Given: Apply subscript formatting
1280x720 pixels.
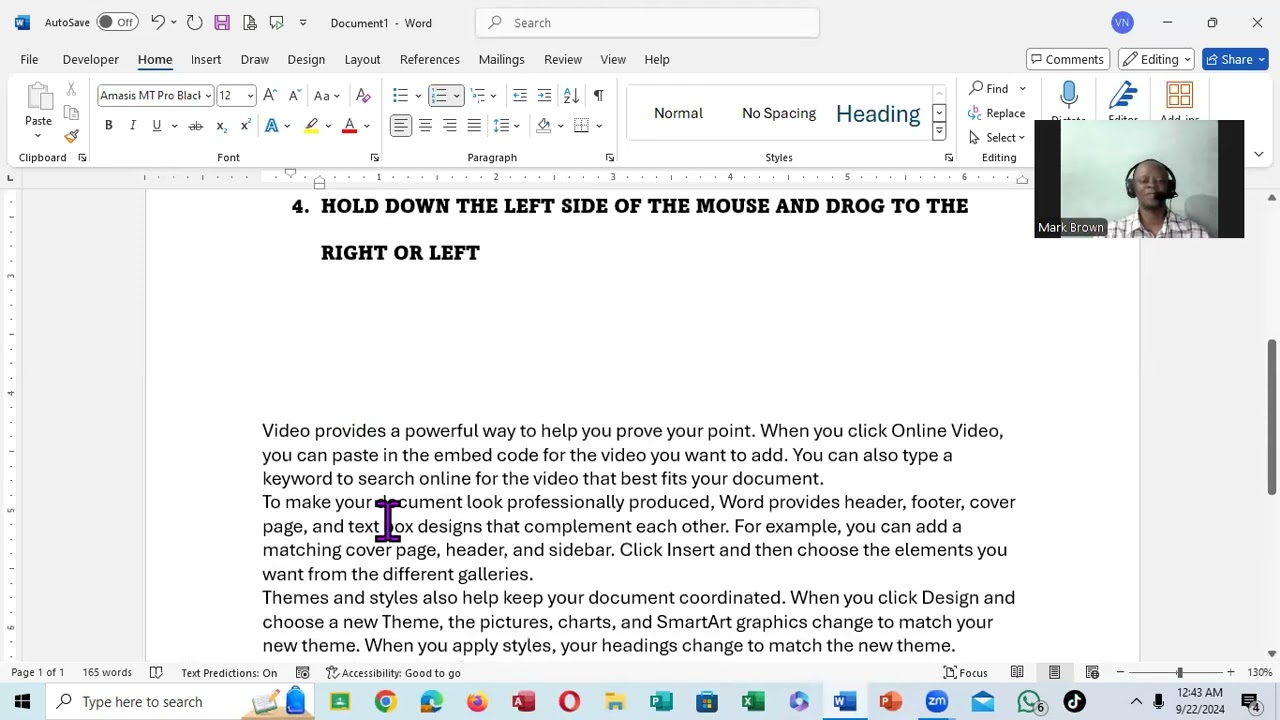Looking at the screenshot, I should (221, 125).
